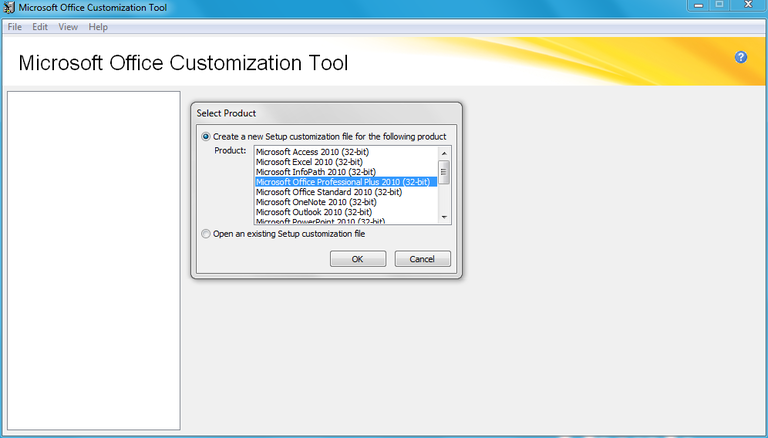Click the Office Customization Tool title bar icon
The width and height of the screenshot is (768, 438).
pyautogui.click(x=9, y=8)
